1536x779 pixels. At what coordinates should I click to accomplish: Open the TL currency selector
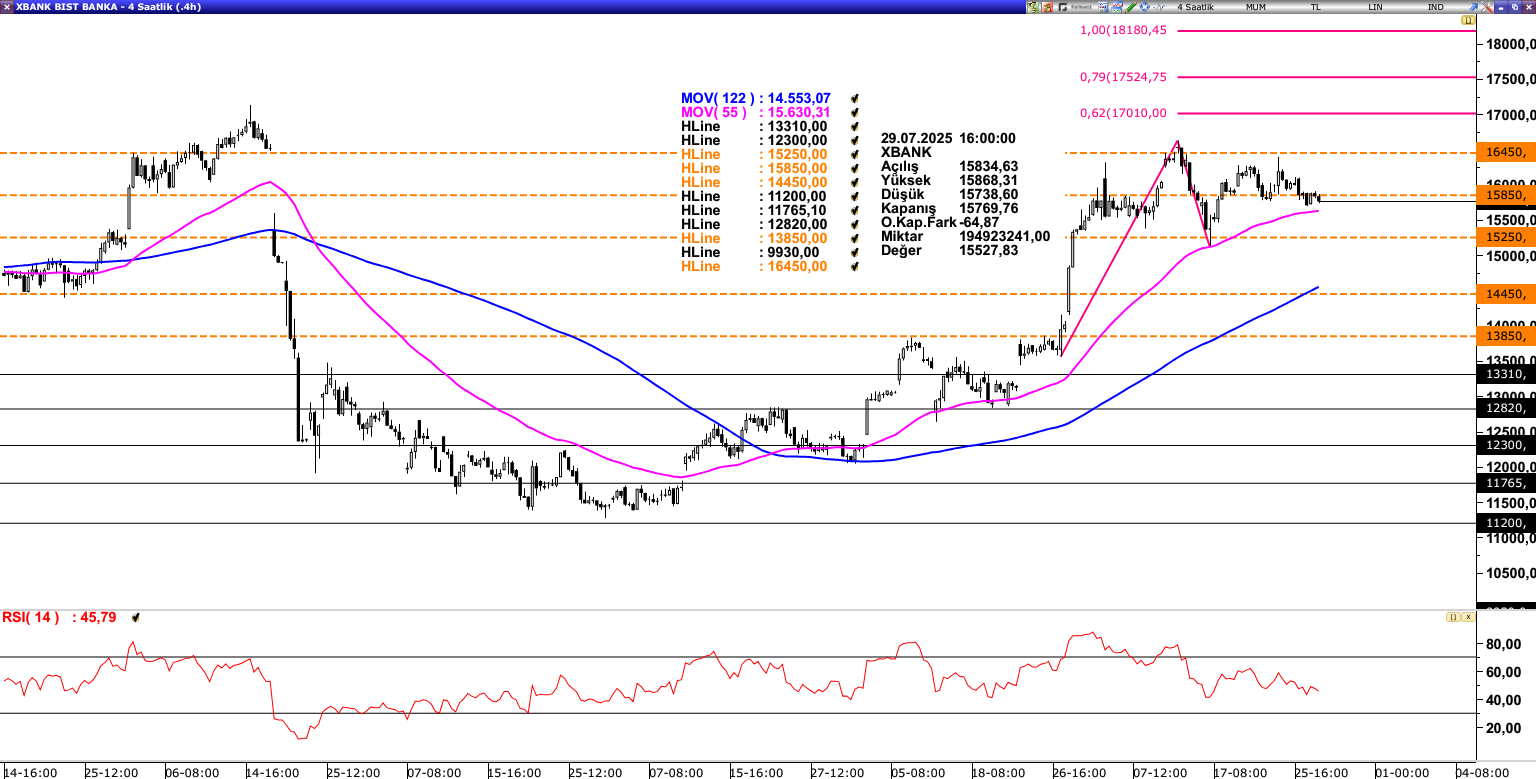click(1316, 7)
